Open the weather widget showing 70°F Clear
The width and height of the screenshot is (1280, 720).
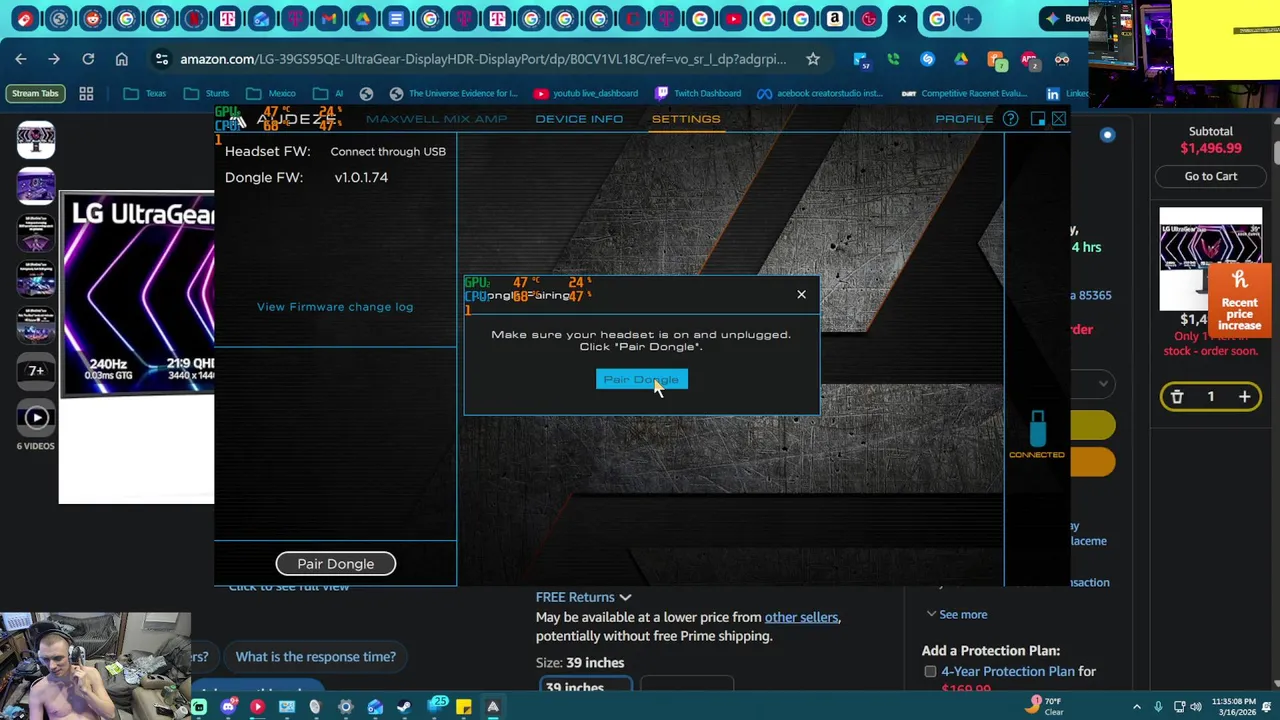(x=1045, y=707)
